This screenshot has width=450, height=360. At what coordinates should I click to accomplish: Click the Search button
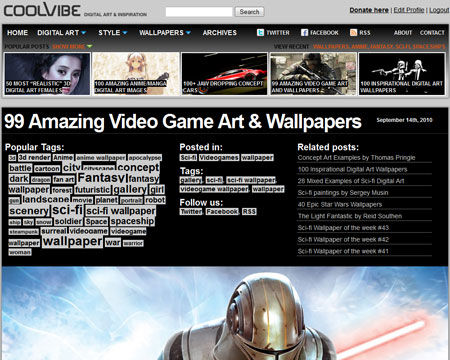(249, 12)
